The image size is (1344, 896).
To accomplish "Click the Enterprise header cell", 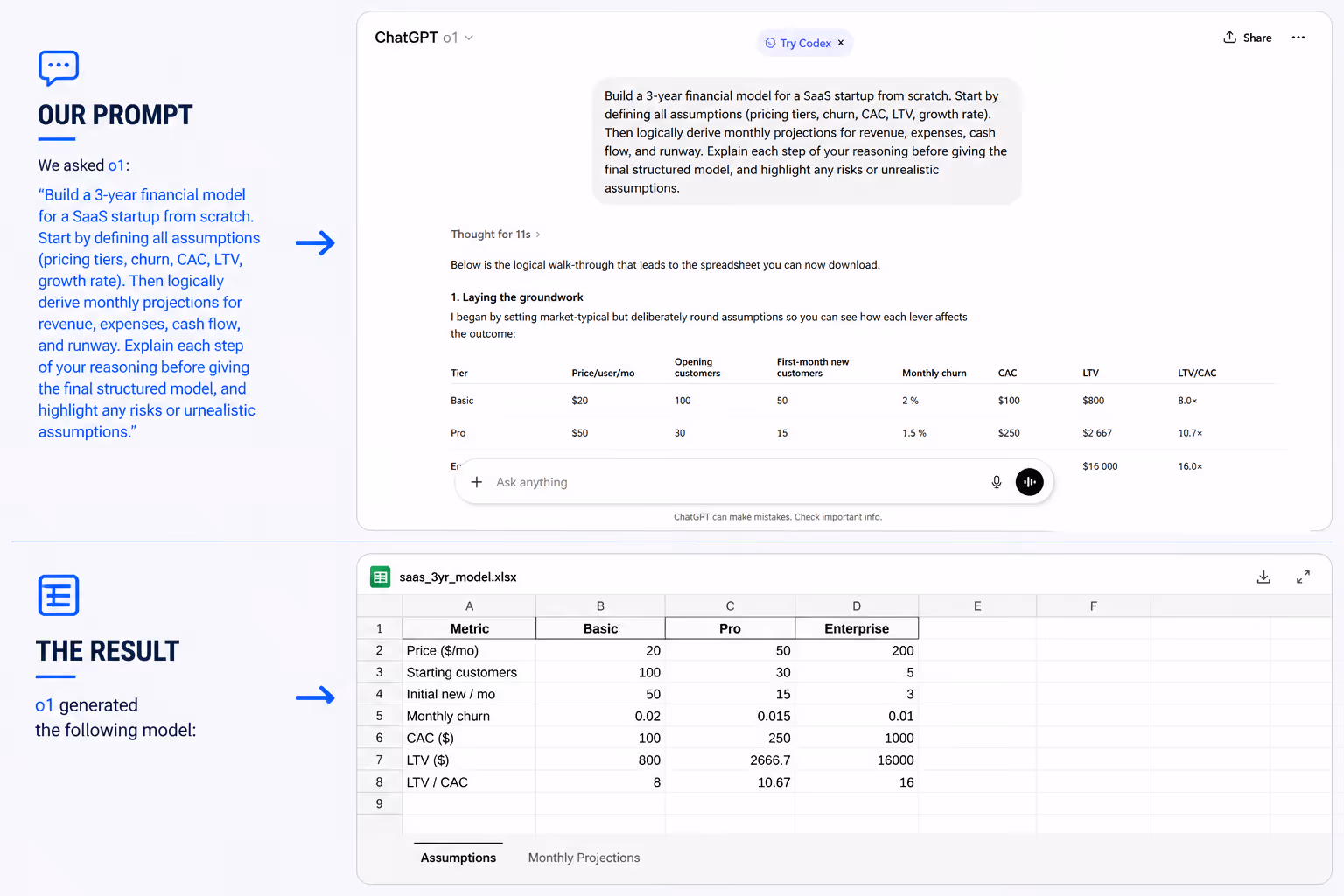I will 857,628.
